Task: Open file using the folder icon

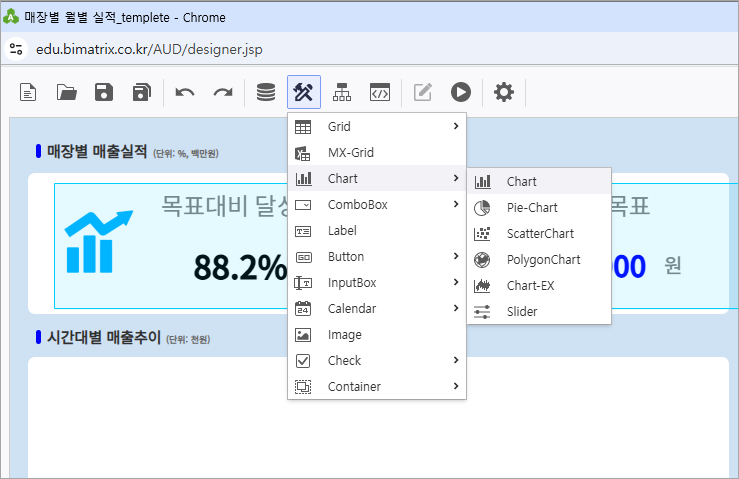Action: tap(67, 93)
